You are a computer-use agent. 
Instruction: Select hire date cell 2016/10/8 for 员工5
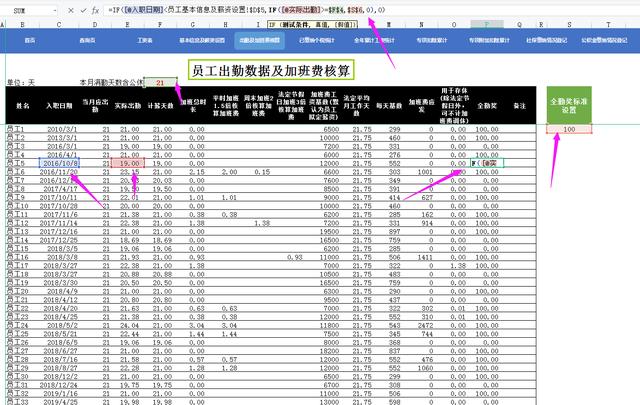pyautogui.click(x=59, y=163)
